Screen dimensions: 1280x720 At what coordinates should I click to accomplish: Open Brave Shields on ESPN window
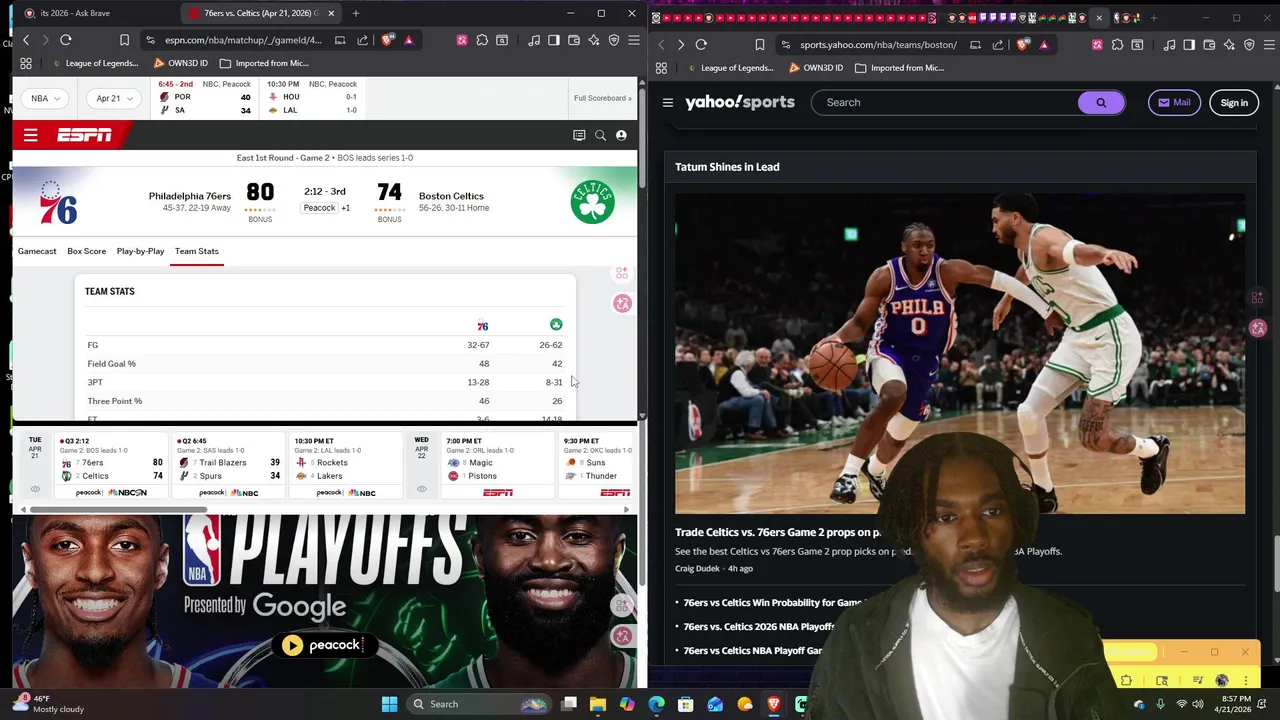coord(387,40)
